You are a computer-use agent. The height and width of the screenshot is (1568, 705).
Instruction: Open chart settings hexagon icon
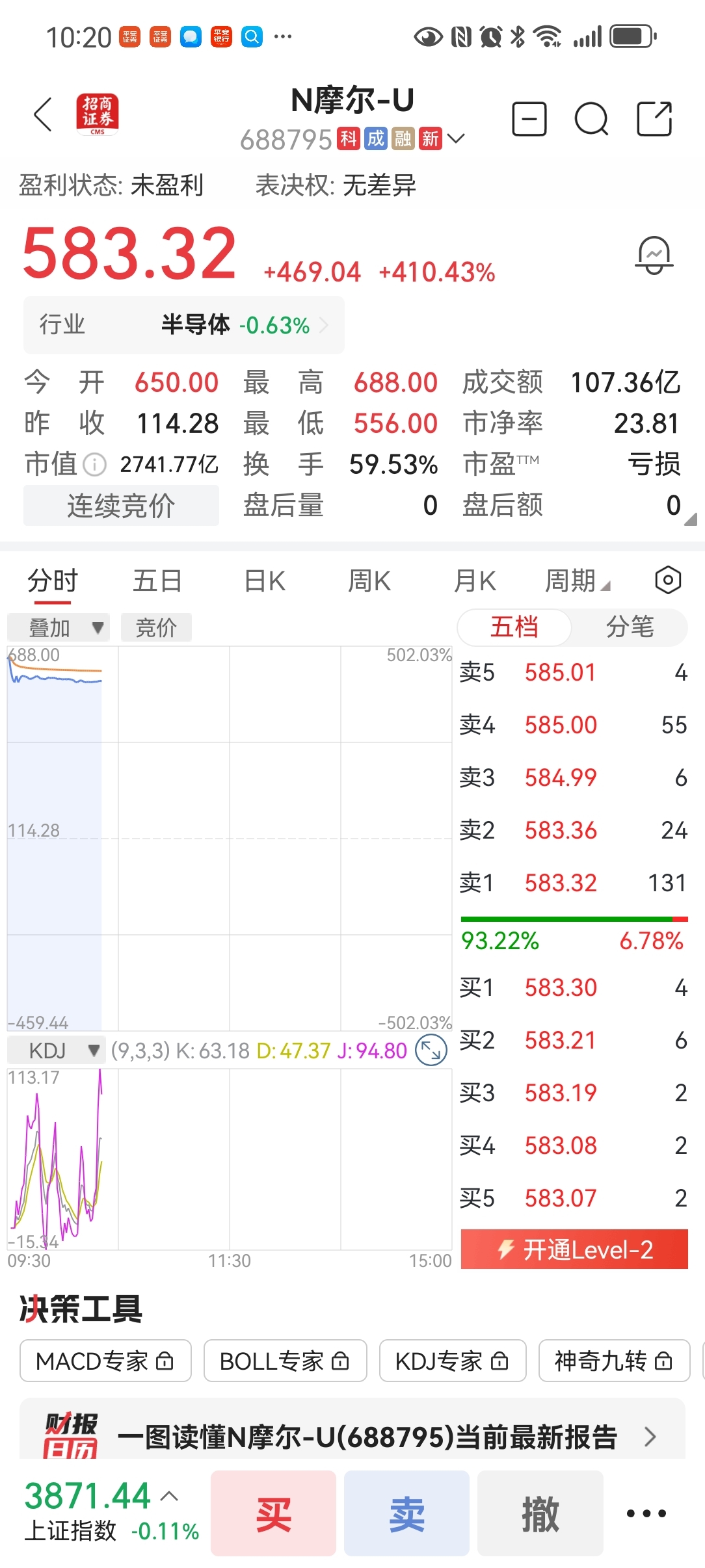[x=668, y=580]
